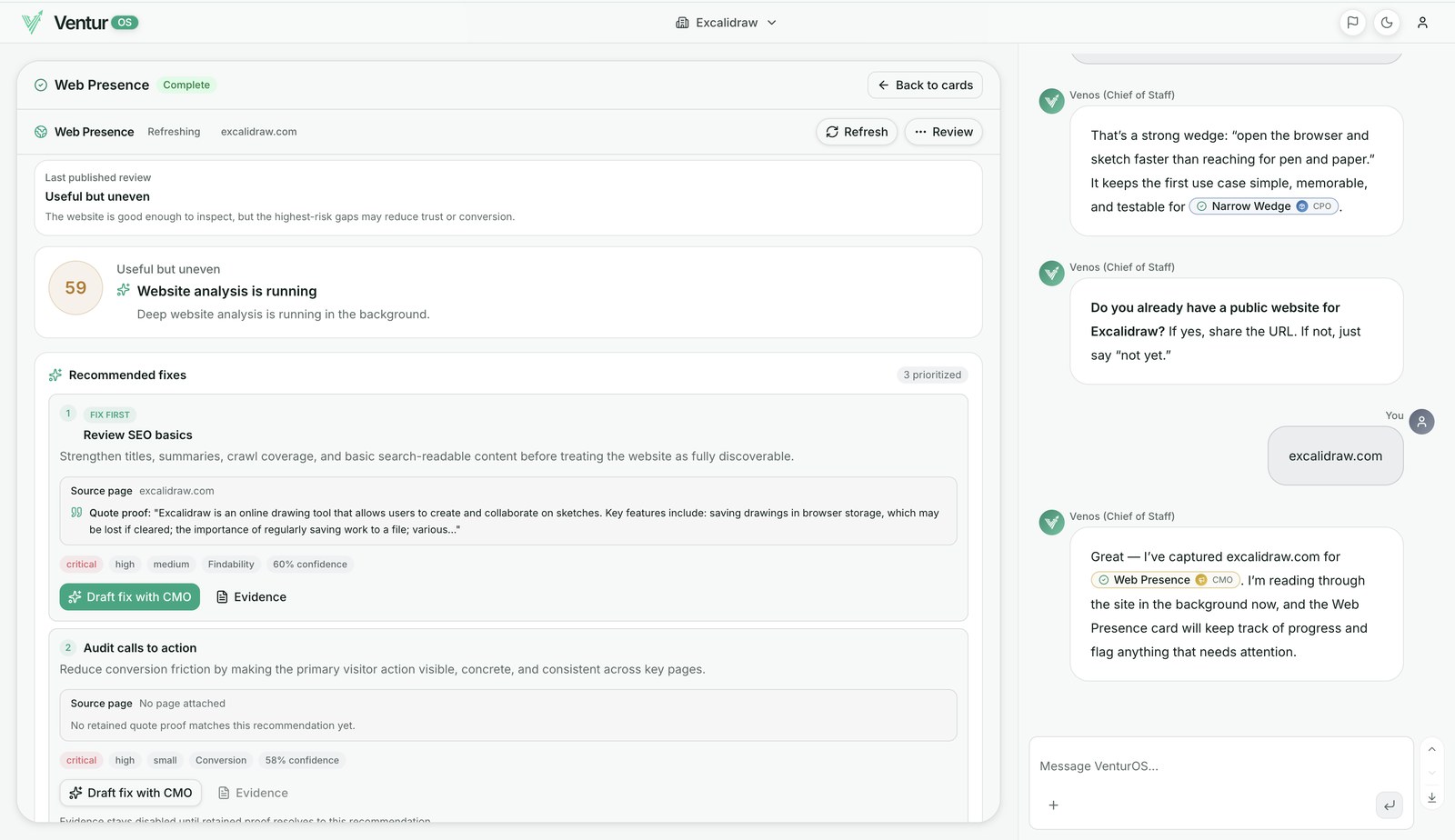This screenshot has width=1455, height=840.
Task: Click the FIX FIRST badge
Action: pyautogui.click(x=110, y=415)
